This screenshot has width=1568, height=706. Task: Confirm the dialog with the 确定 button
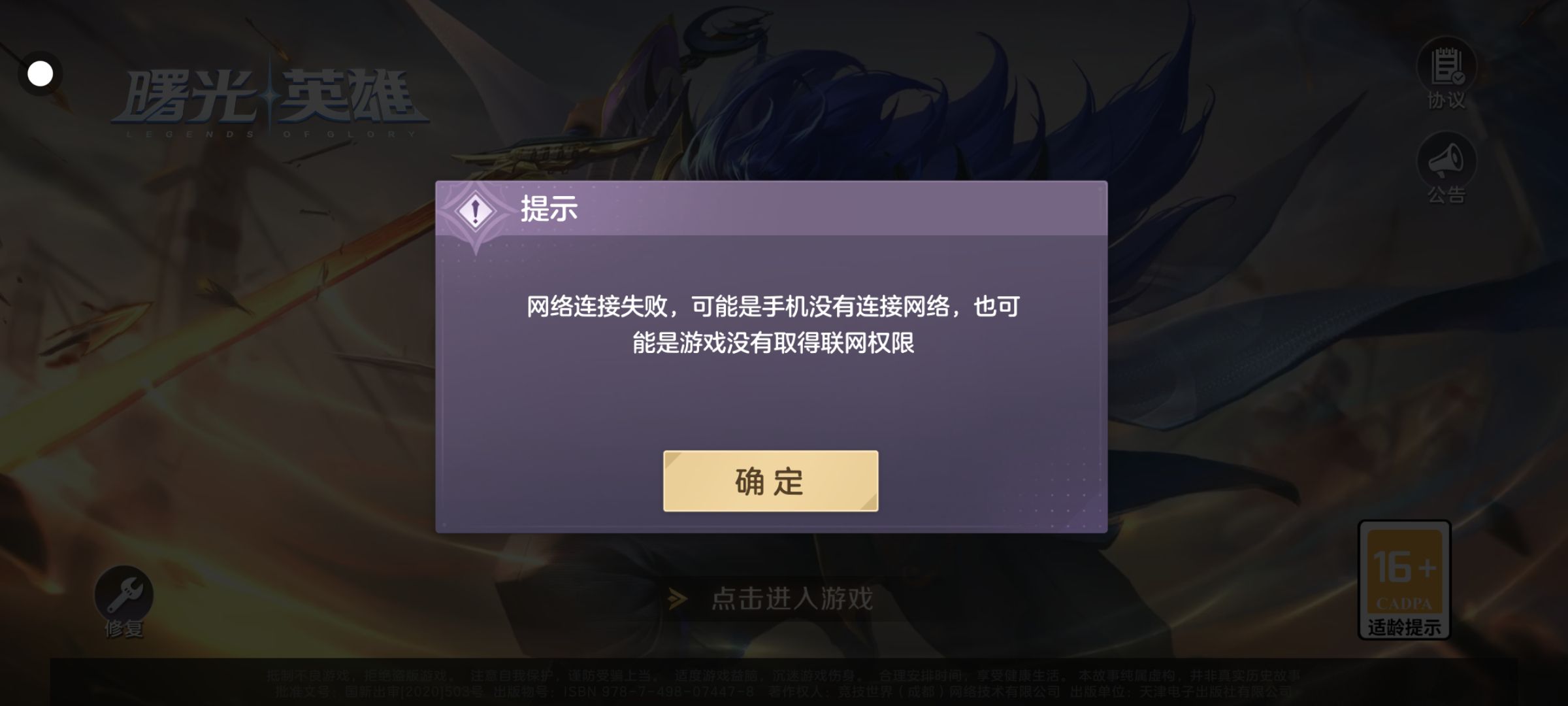point(770,481)
